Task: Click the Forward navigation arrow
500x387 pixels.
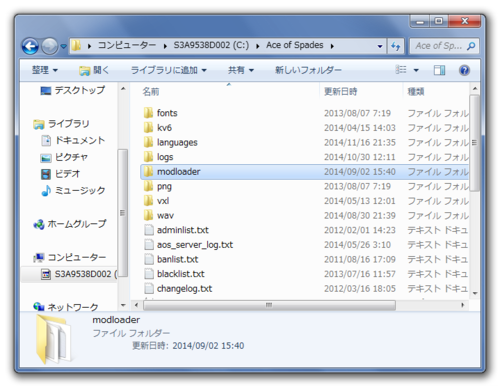Action: point(50,46)
